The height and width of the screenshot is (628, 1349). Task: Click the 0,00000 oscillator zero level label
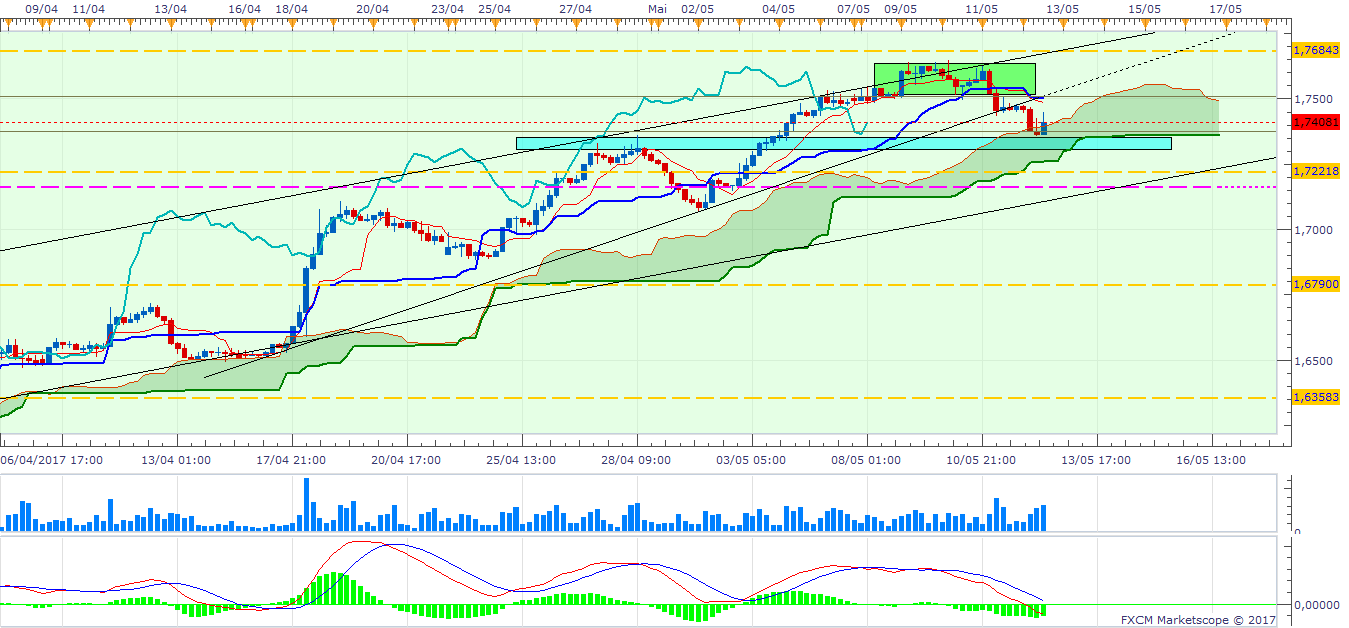pyautogui.click(x=1317, y=605)
